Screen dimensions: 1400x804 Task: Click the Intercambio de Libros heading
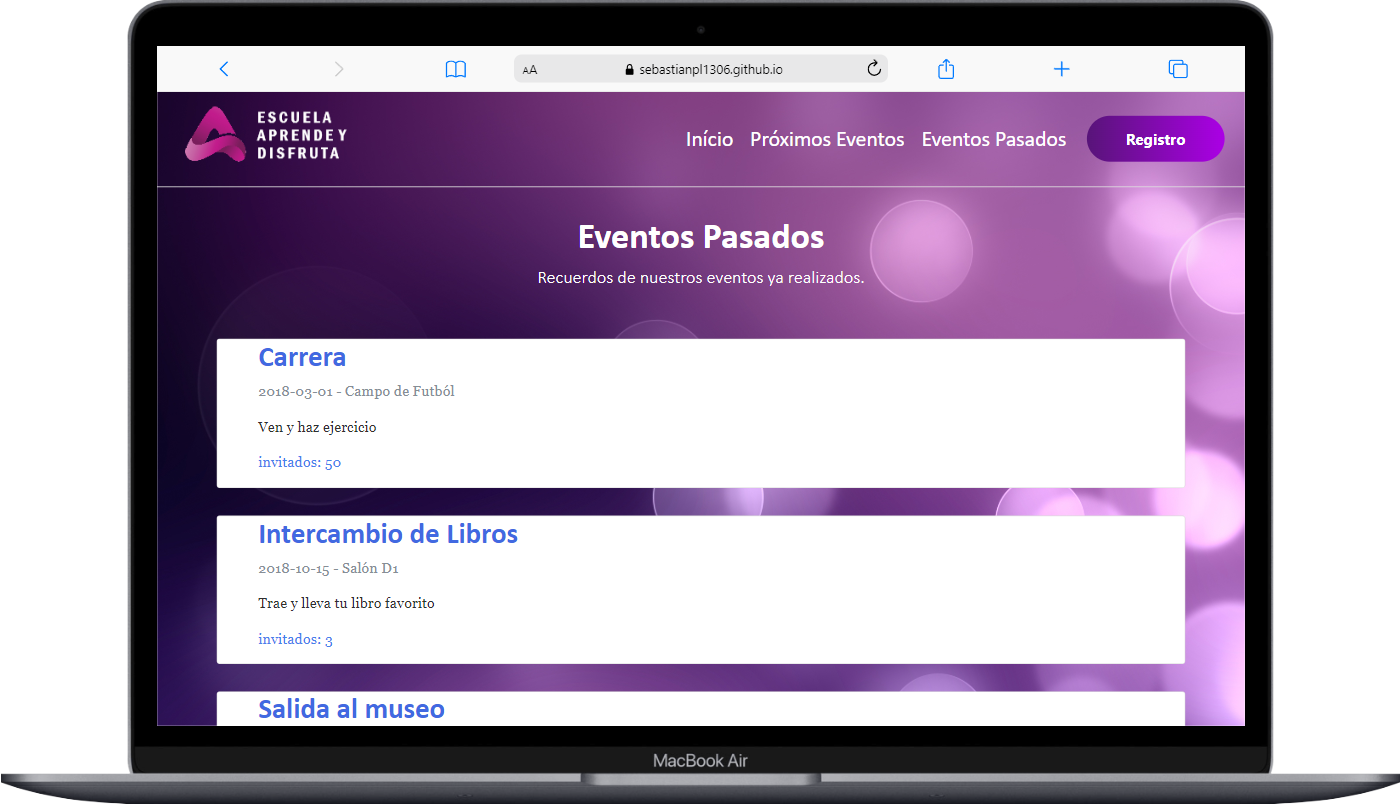click(388, 534)
